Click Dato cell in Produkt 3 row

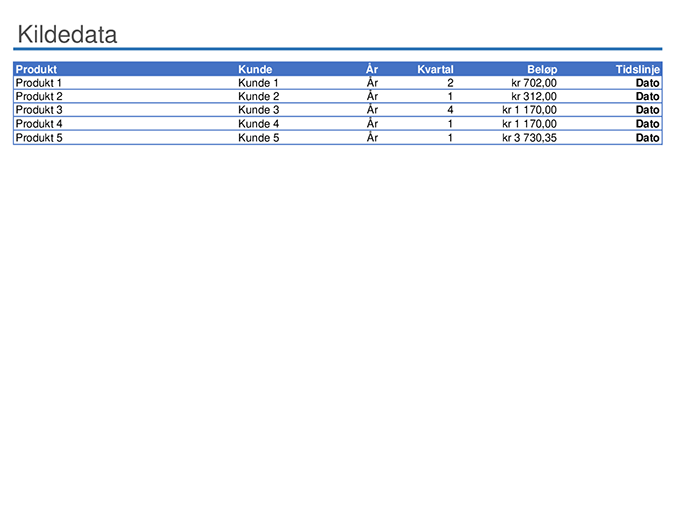coord(647,110)
